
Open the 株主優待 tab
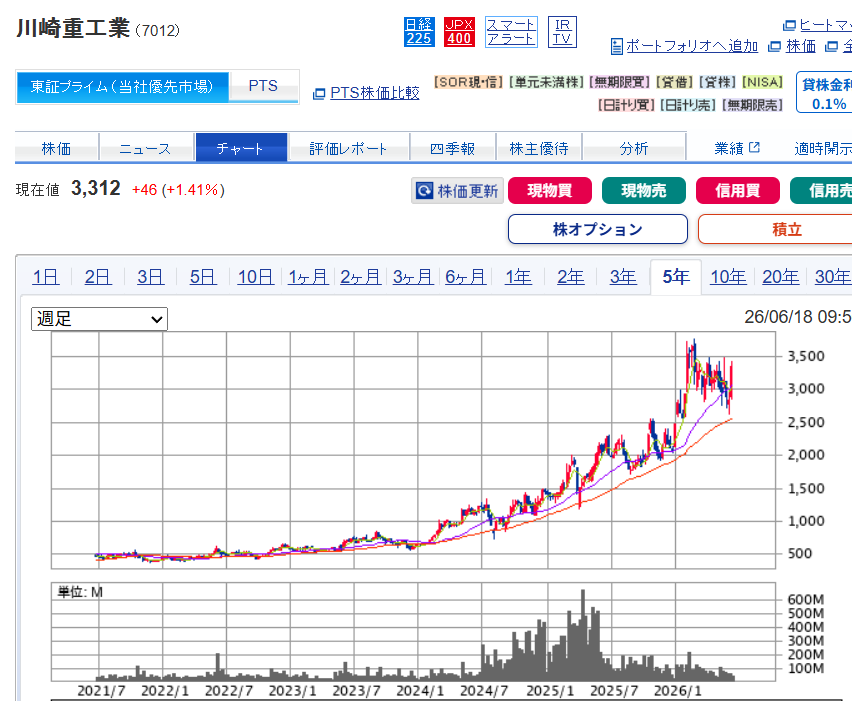click(x=539, y=148)
